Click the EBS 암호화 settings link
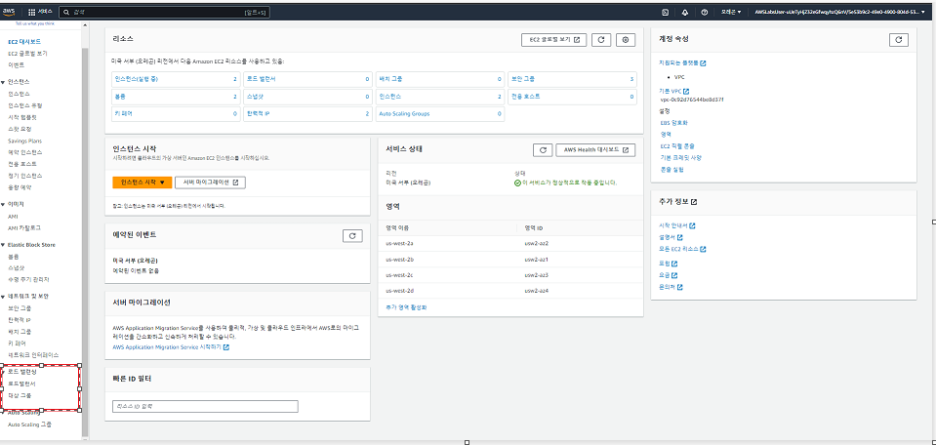The image size is (936, 445). pos(674,122)
